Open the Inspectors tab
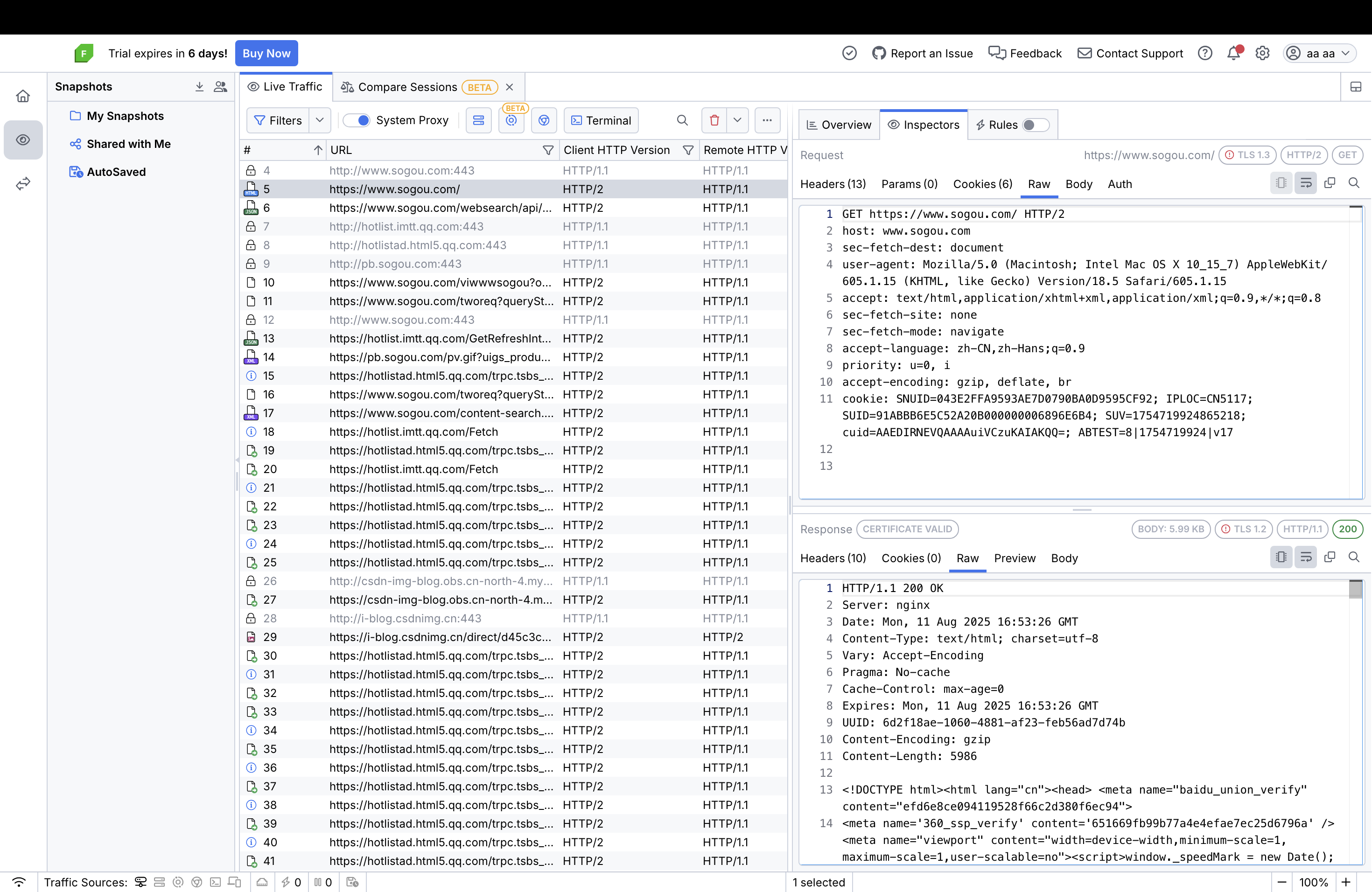This screenshot has width=1372, height=892. (924, 125)
